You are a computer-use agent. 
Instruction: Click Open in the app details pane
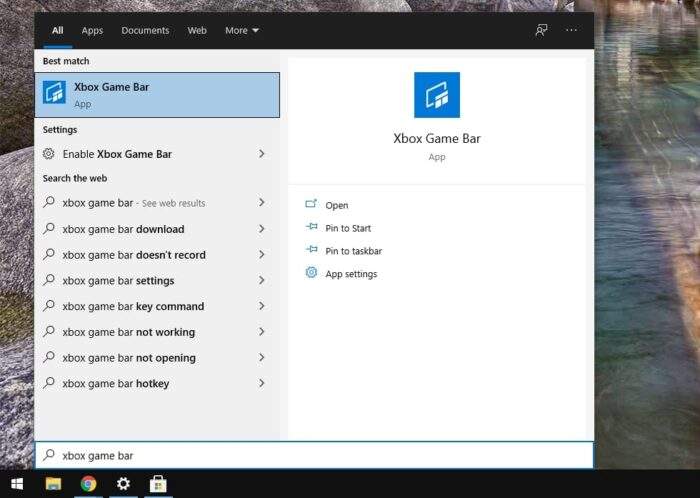337,205
